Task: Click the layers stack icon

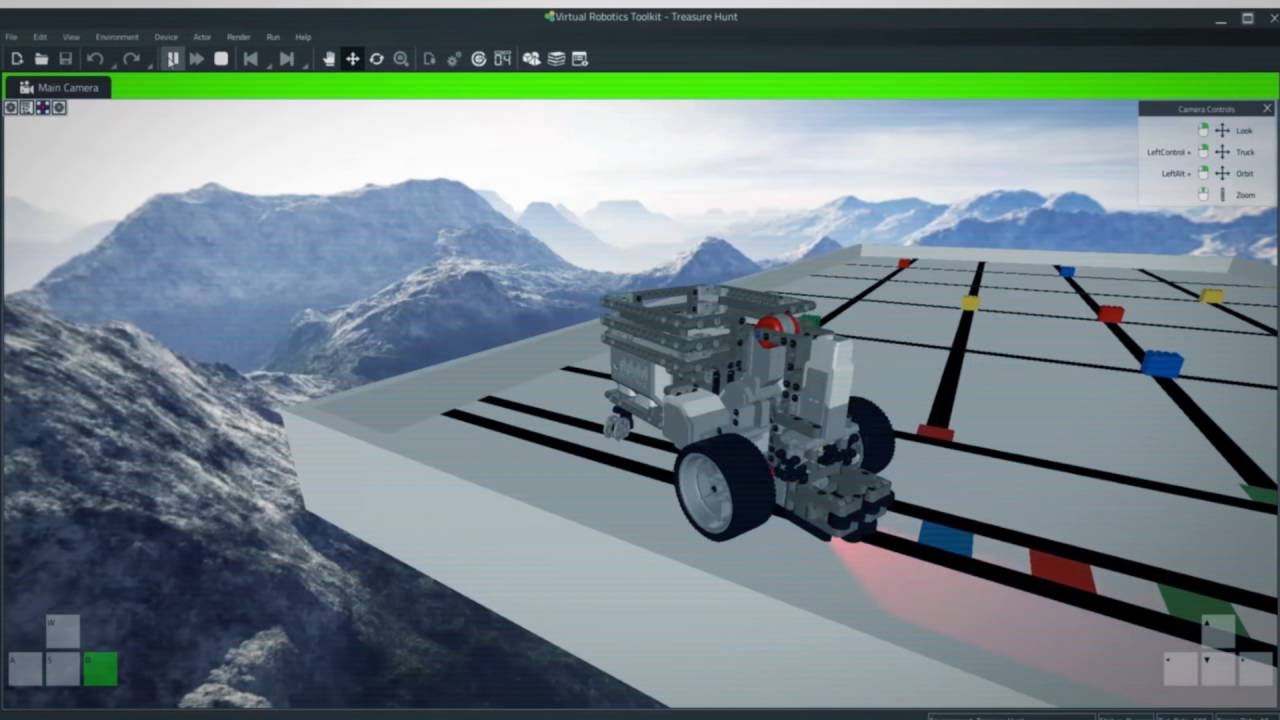Action: [556, 59]
